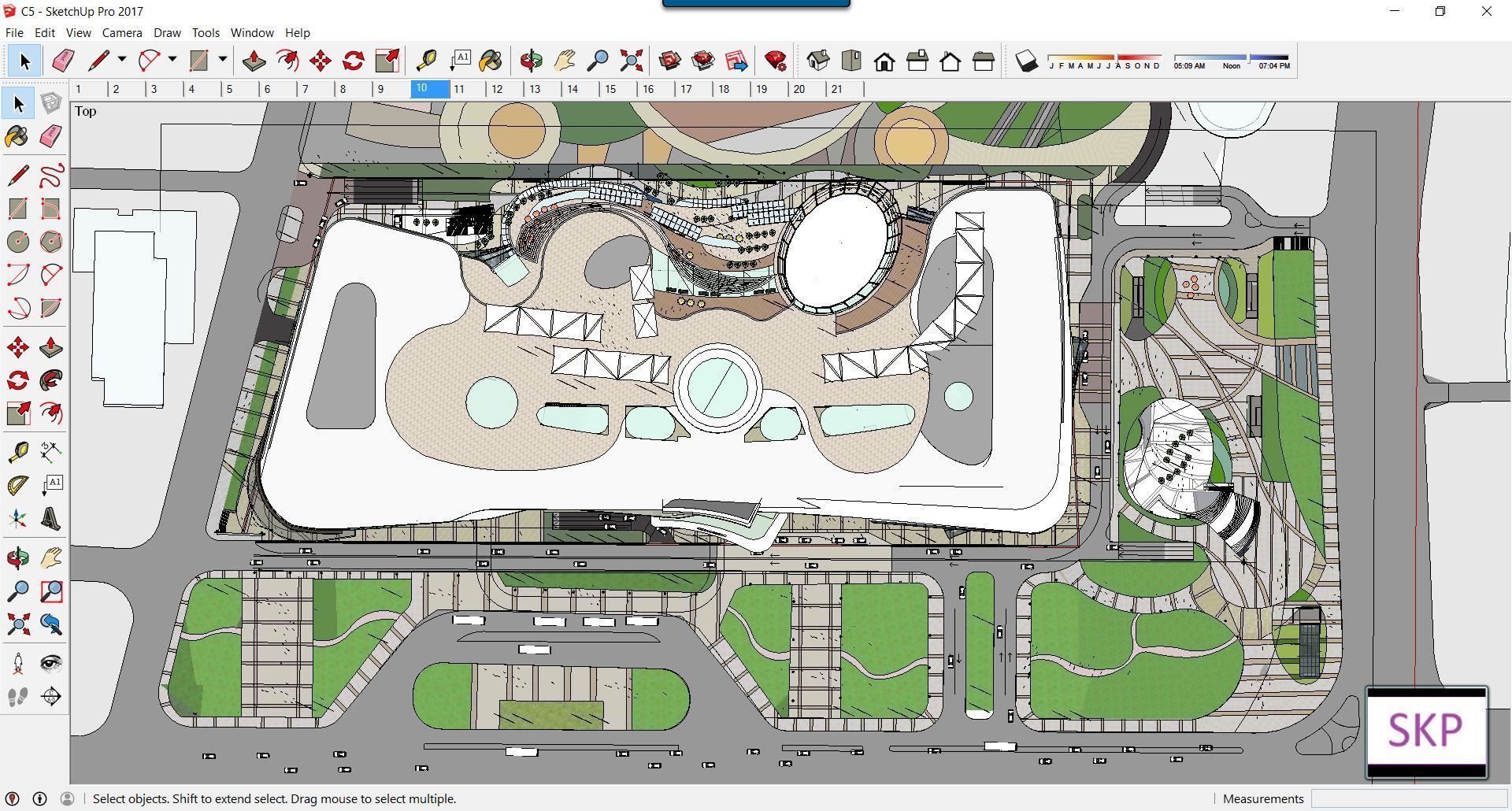The image size is (1512, 811).
Task: Click Orbit in the top toolbar
Action: click(532, 61)
